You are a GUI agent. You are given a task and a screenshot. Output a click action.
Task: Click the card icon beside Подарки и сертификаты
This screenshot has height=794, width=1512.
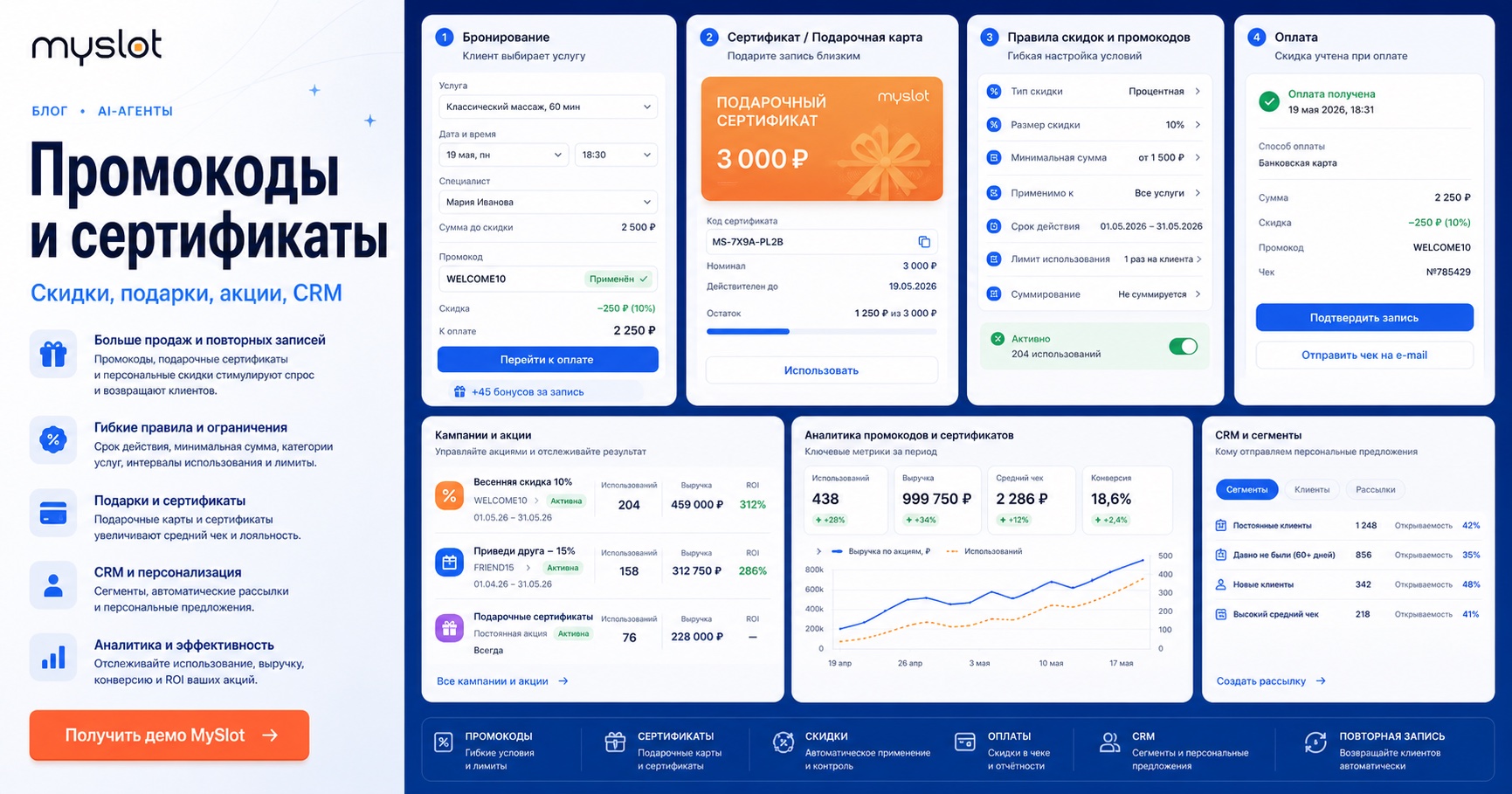(53, 513)
